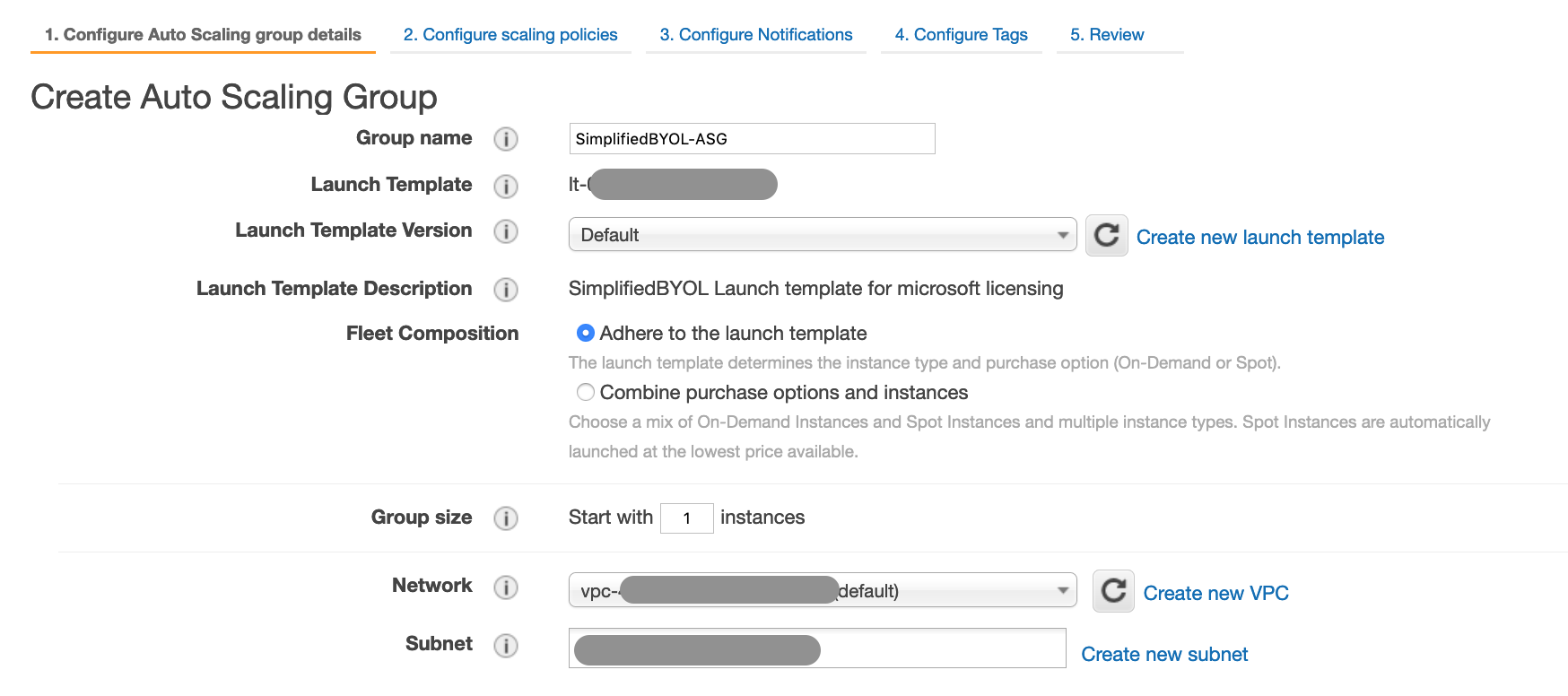1568x696 pixels.
Task: Click Create new launch template link
Action: (x=1259, y=238)
